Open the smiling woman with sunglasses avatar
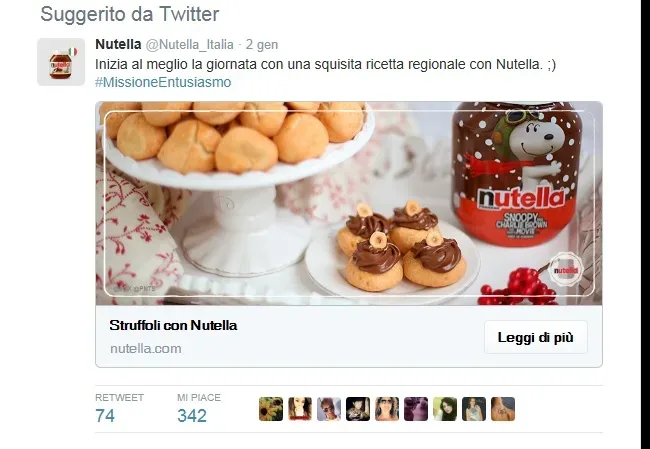 click(387, 409)
